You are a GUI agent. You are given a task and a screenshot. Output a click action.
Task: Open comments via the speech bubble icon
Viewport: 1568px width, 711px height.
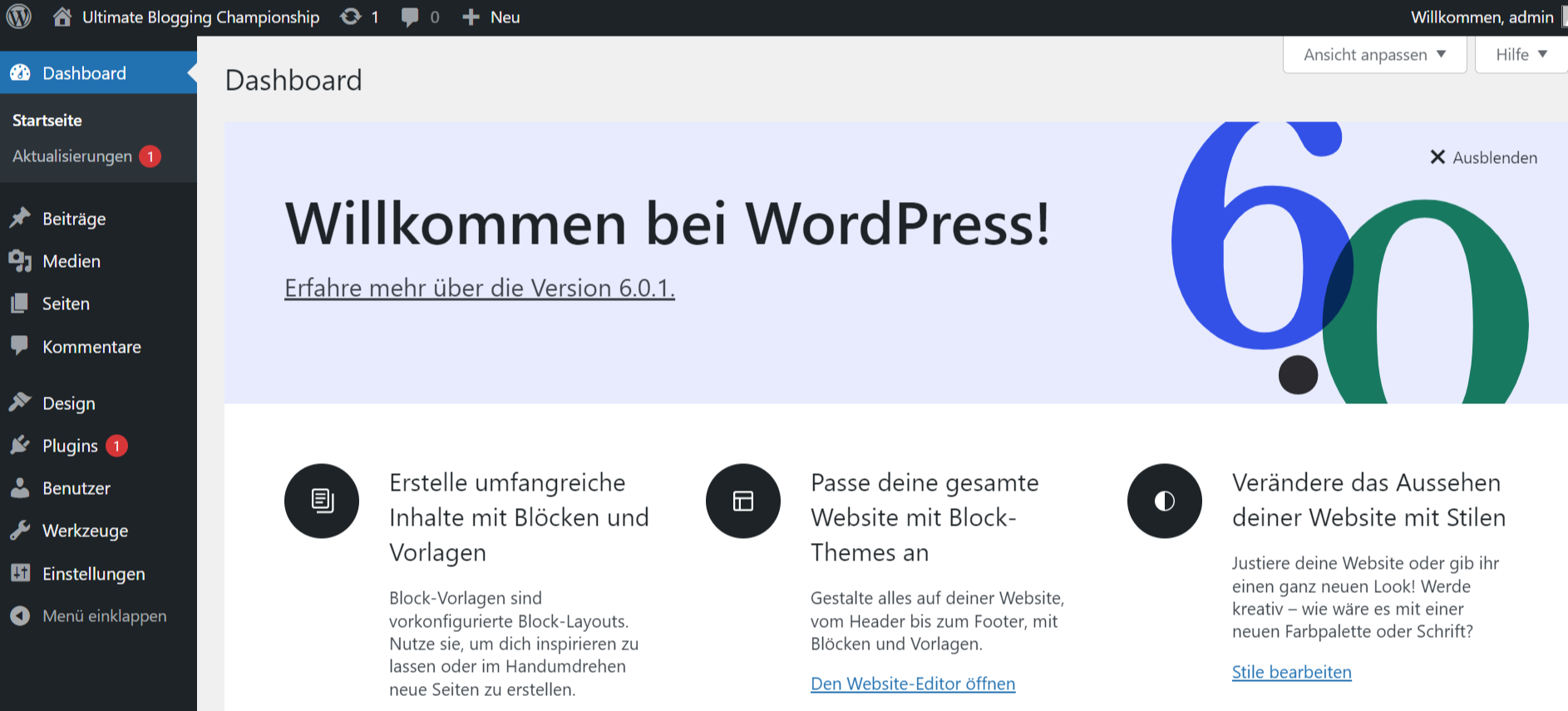point(410,17)
